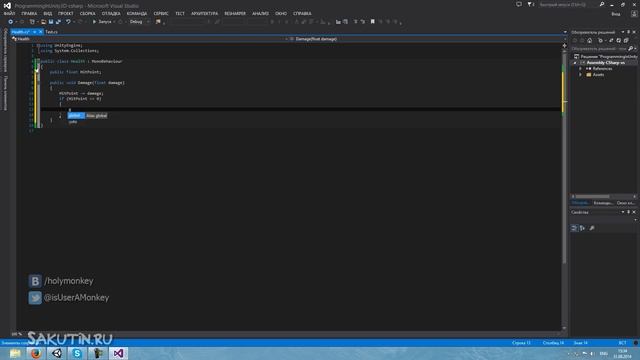Click the Find in Files toolbar icon

[158, 22]
